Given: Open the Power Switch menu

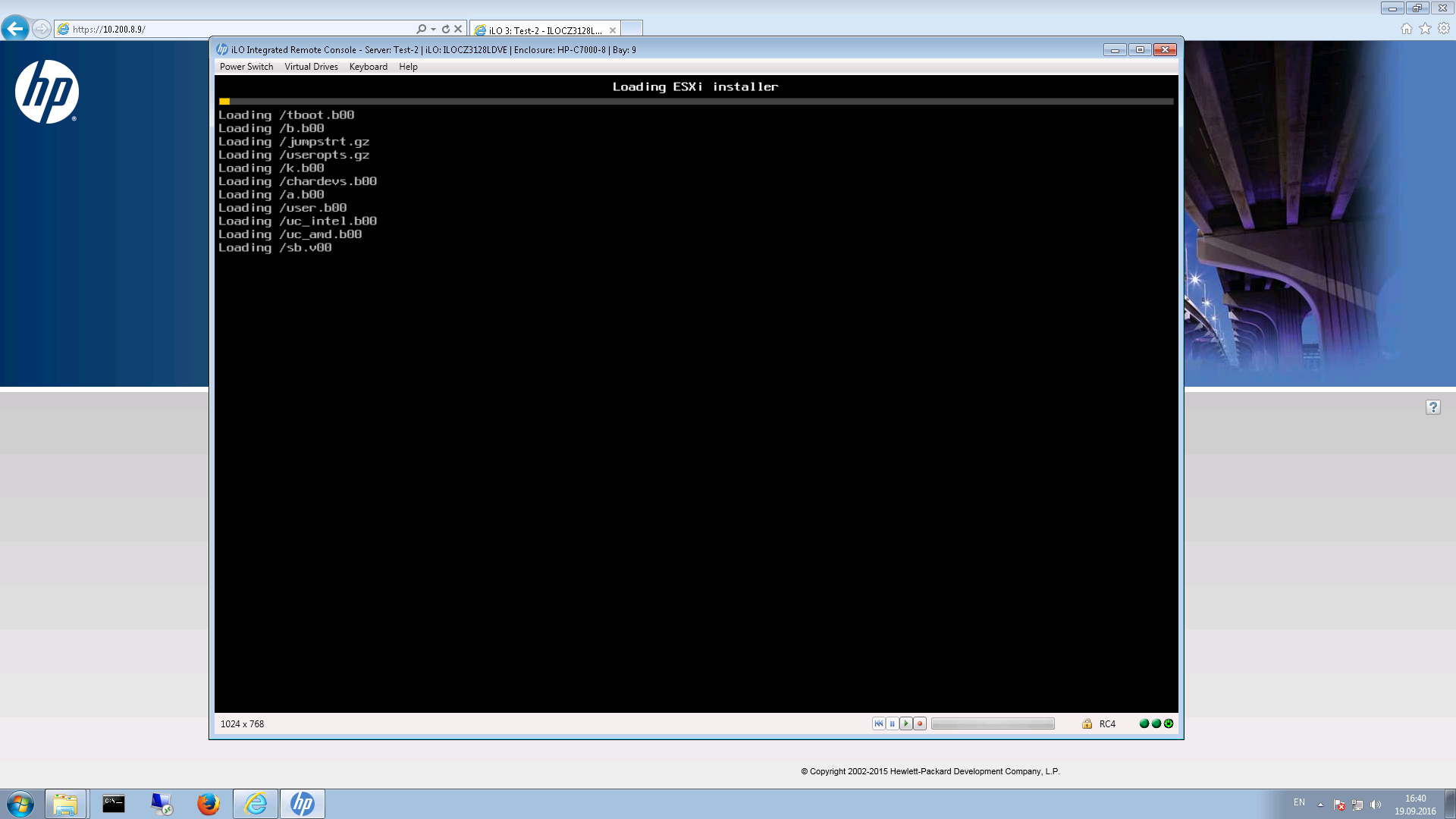Looking at the screenshot, I should [246, 67].
